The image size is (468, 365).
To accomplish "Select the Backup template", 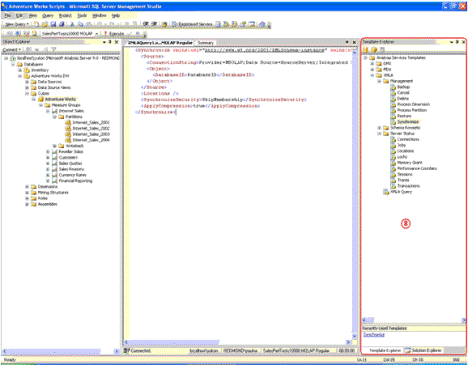I will (x=403, y=87).
